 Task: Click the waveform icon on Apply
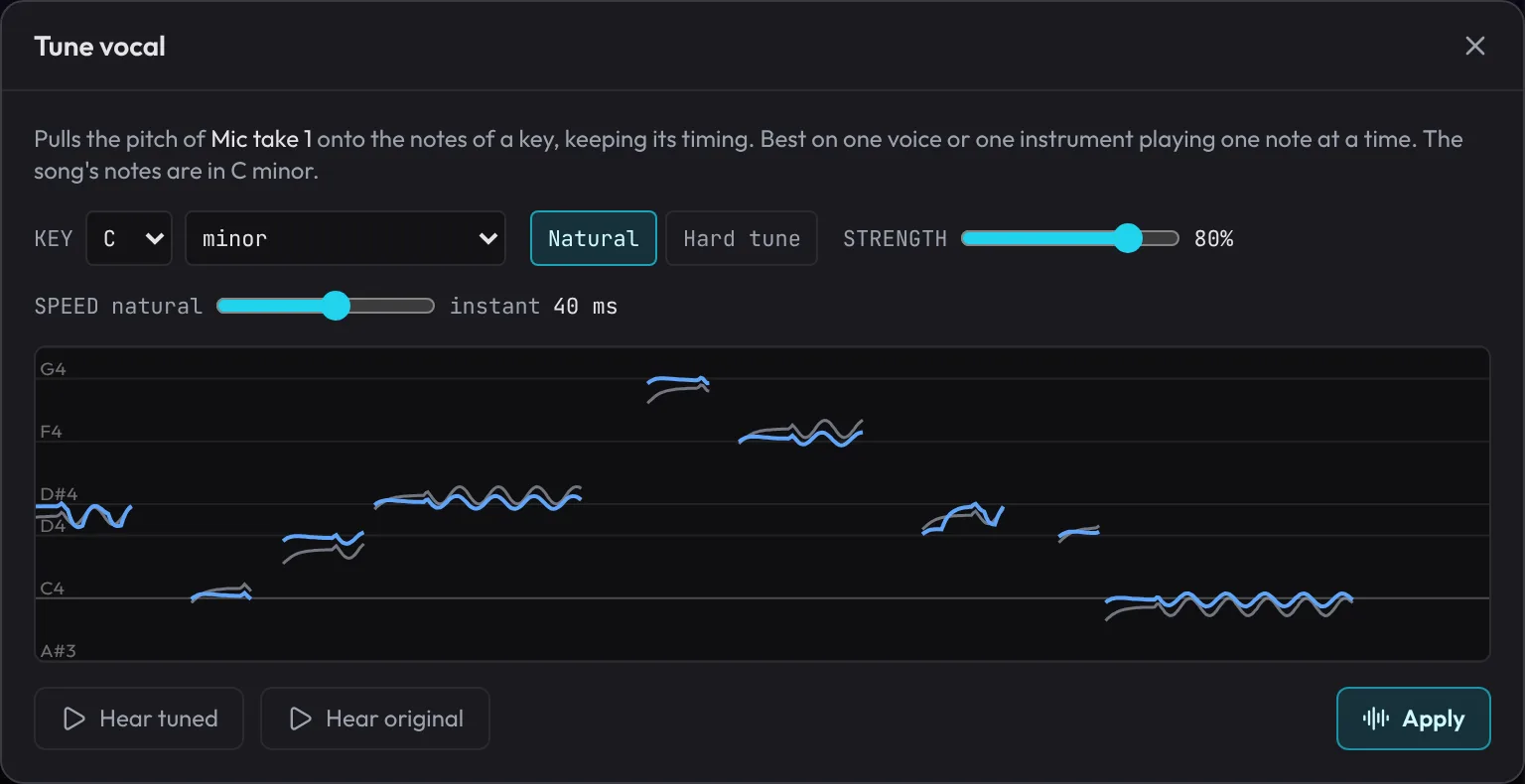pos(1376,719)
